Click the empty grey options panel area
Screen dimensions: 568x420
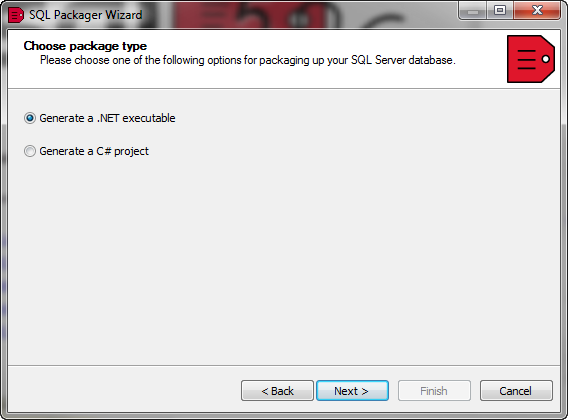(284, 254)
